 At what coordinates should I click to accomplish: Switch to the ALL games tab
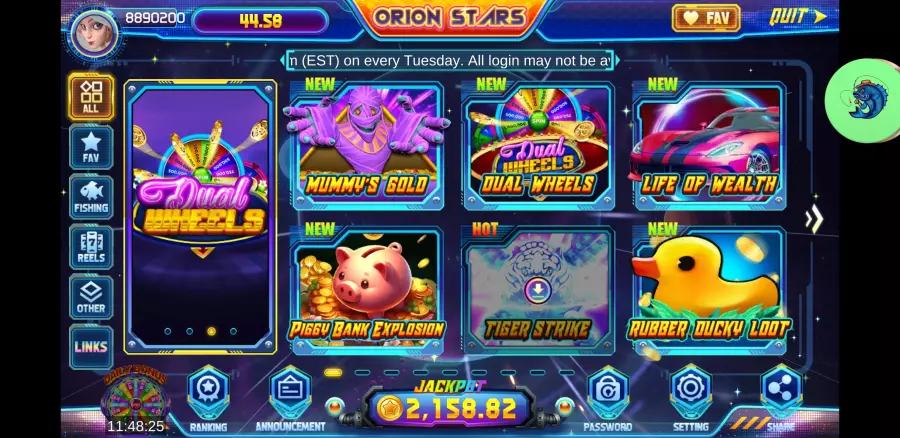[x=91, y=97]
